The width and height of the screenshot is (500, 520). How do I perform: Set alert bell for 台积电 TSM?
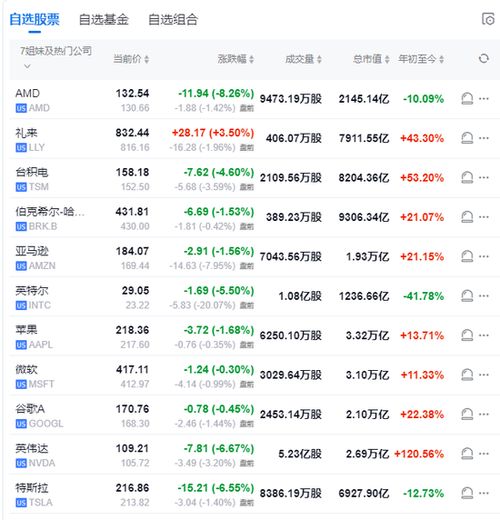click(467, 178)
